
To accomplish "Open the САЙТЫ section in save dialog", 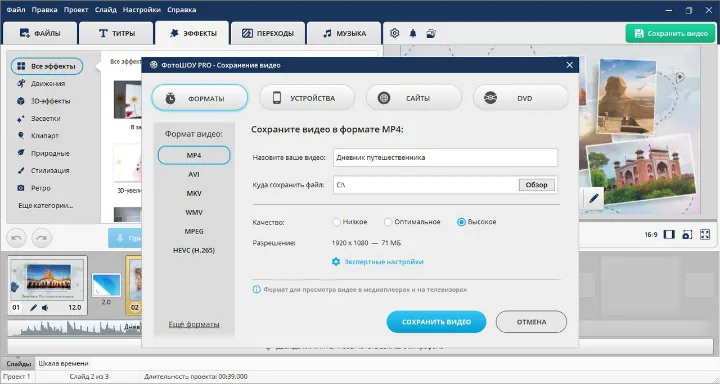I will (x=414, y=98).
